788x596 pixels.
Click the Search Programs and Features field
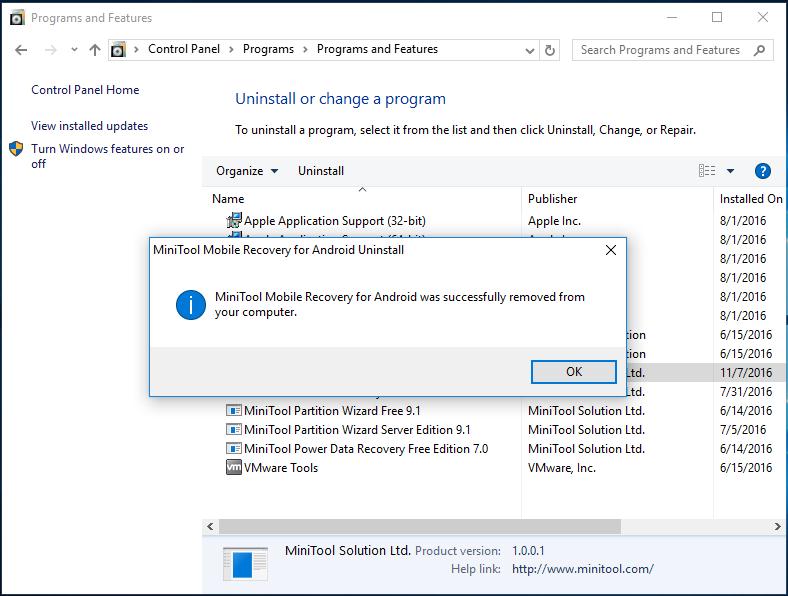point(672,50)
